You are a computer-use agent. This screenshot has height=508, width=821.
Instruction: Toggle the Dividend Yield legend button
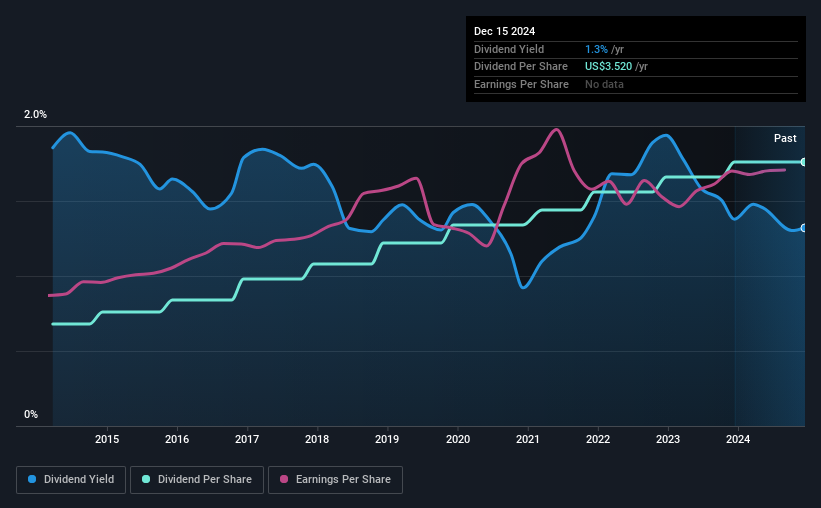pyautogui.click(x=71, y=480)
